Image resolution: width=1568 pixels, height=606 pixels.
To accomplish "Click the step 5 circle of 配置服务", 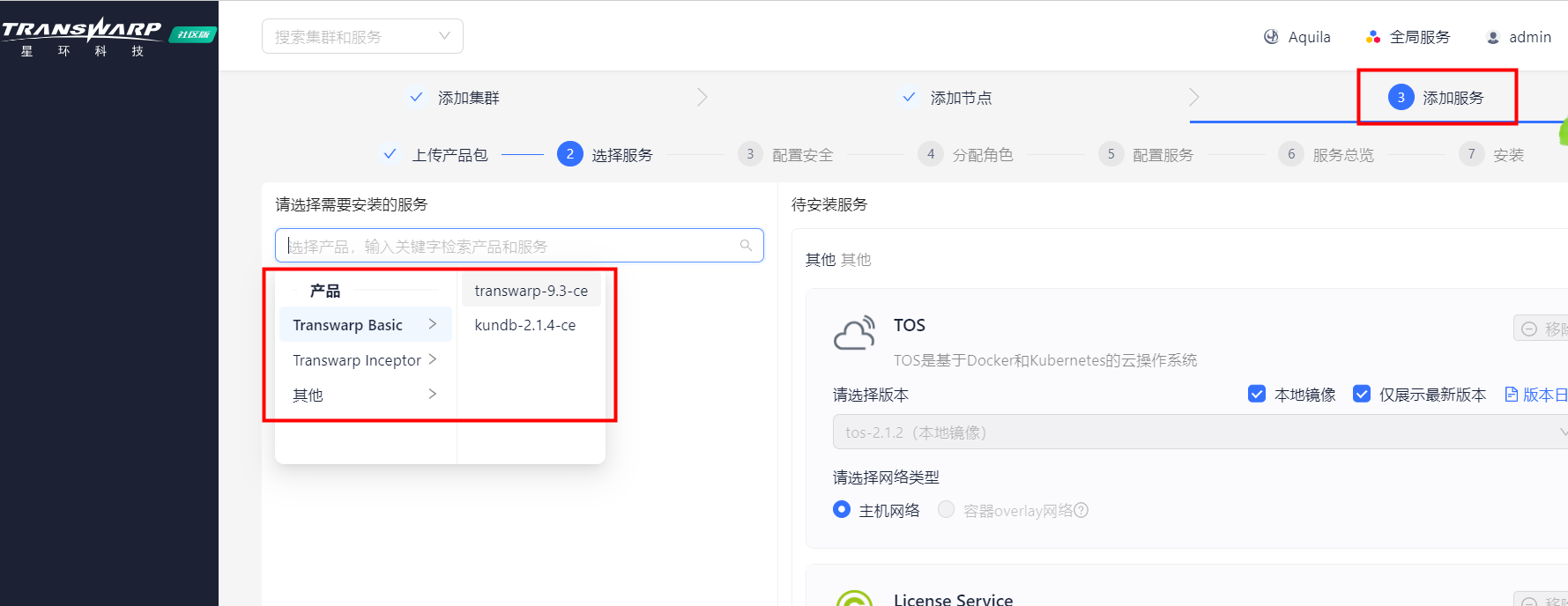I will (1111, 154).
